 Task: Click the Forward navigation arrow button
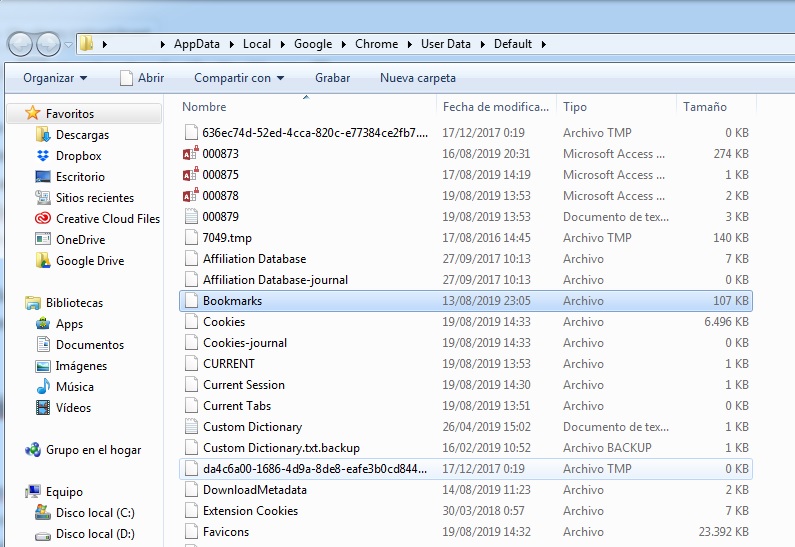(x=48, y=44)
